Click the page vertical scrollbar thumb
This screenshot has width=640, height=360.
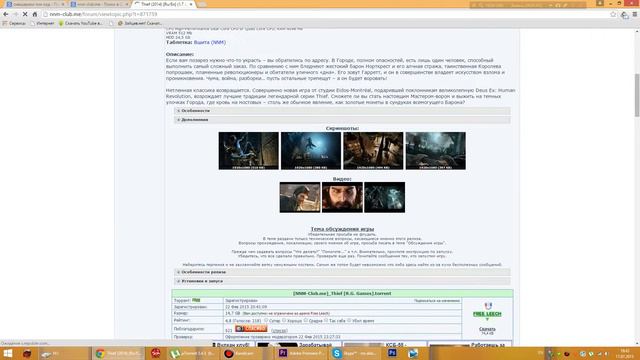click(x=637, y=95)
